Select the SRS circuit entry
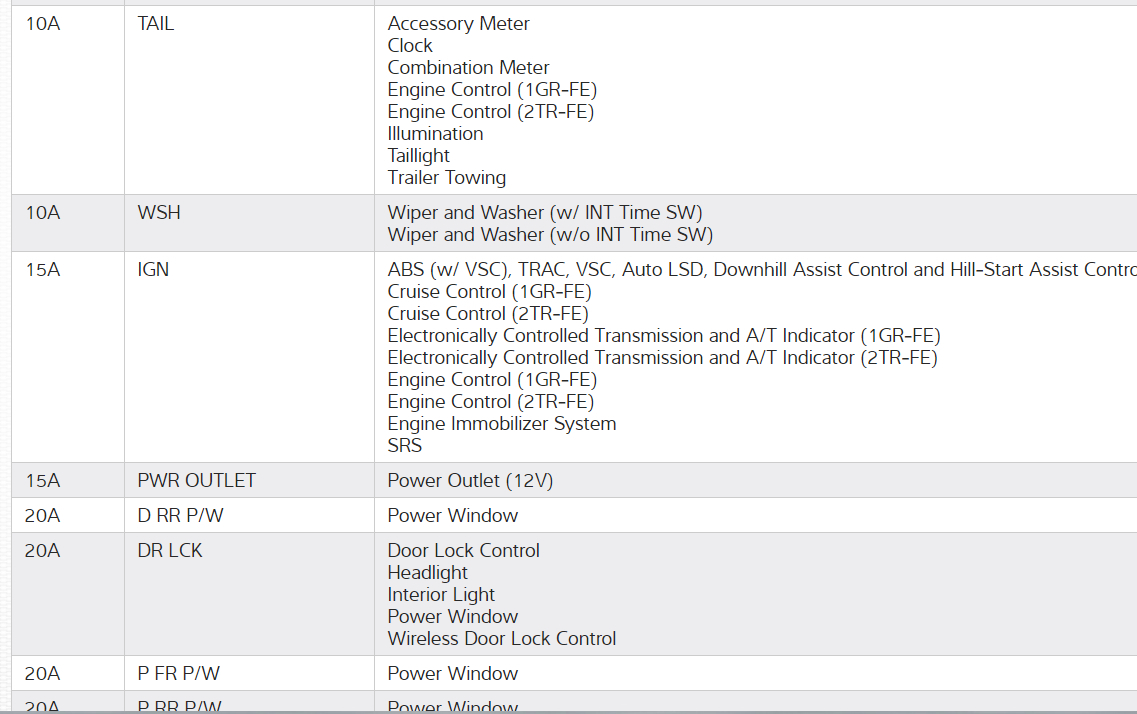 tap(405, 446)
